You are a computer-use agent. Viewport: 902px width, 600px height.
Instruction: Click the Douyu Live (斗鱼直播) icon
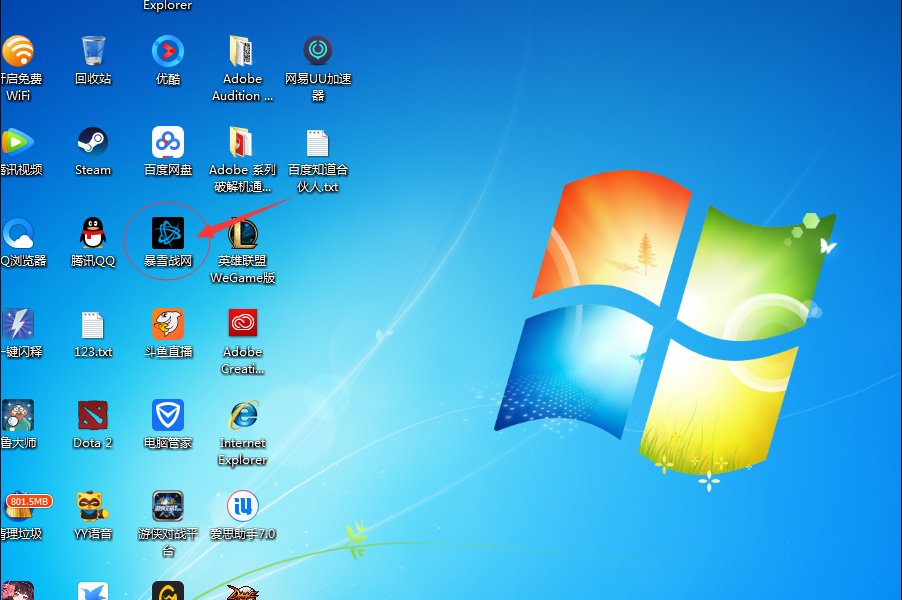168,324
